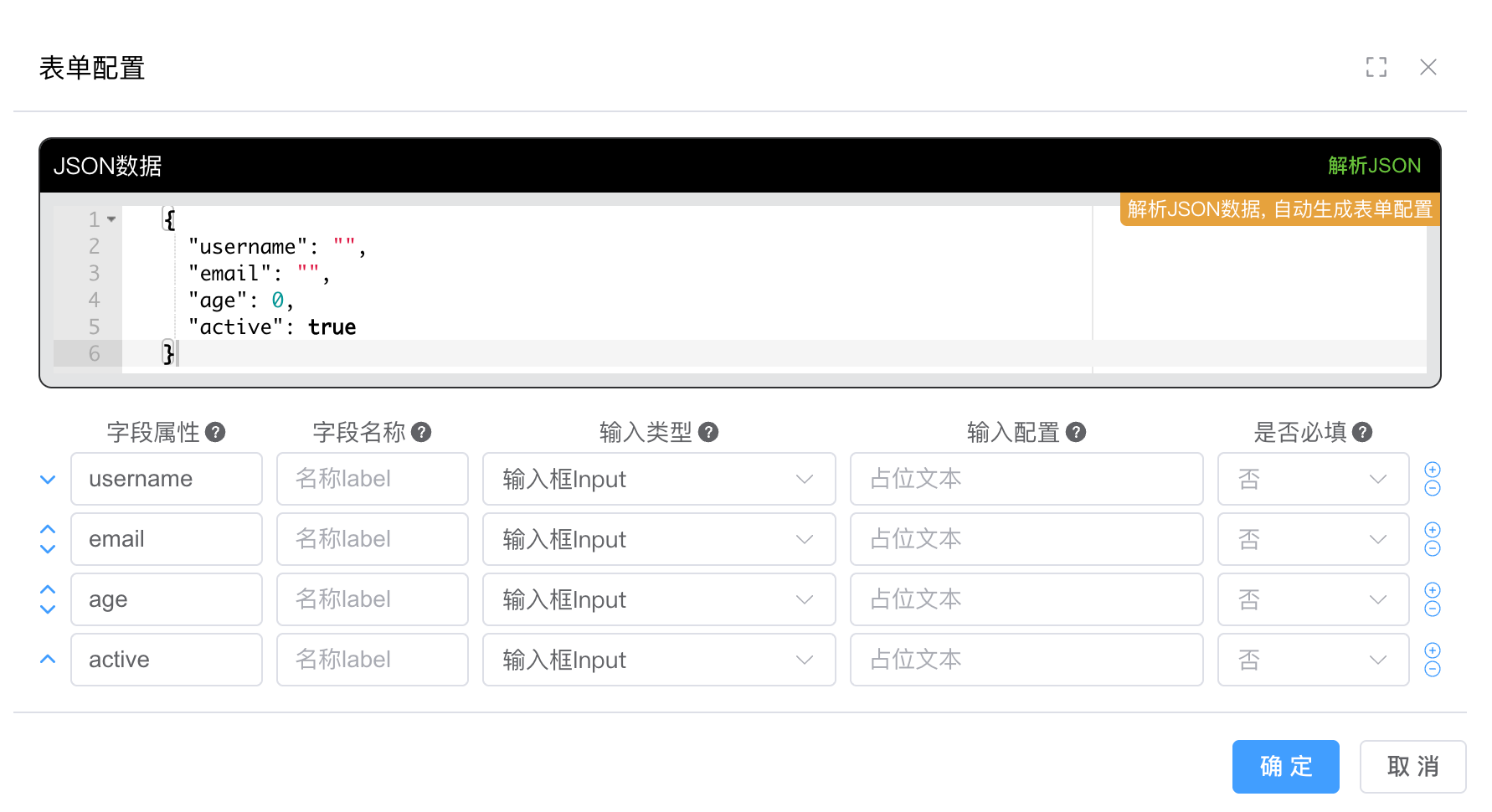This screenshot has width=1492, height=812.
Task: Open required dropdown for age row
Action: coord(1312,599)
